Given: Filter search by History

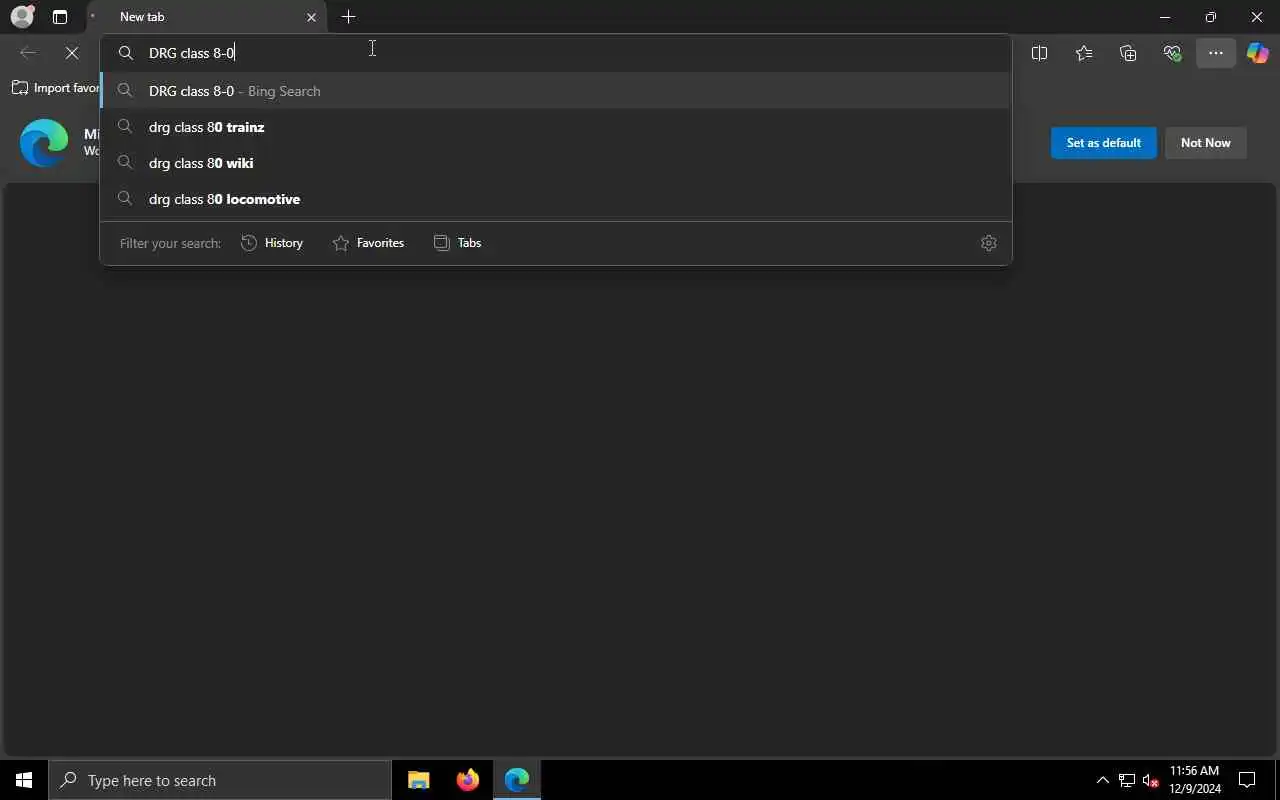Looking at the screenshot, I should tap(272, 243).
